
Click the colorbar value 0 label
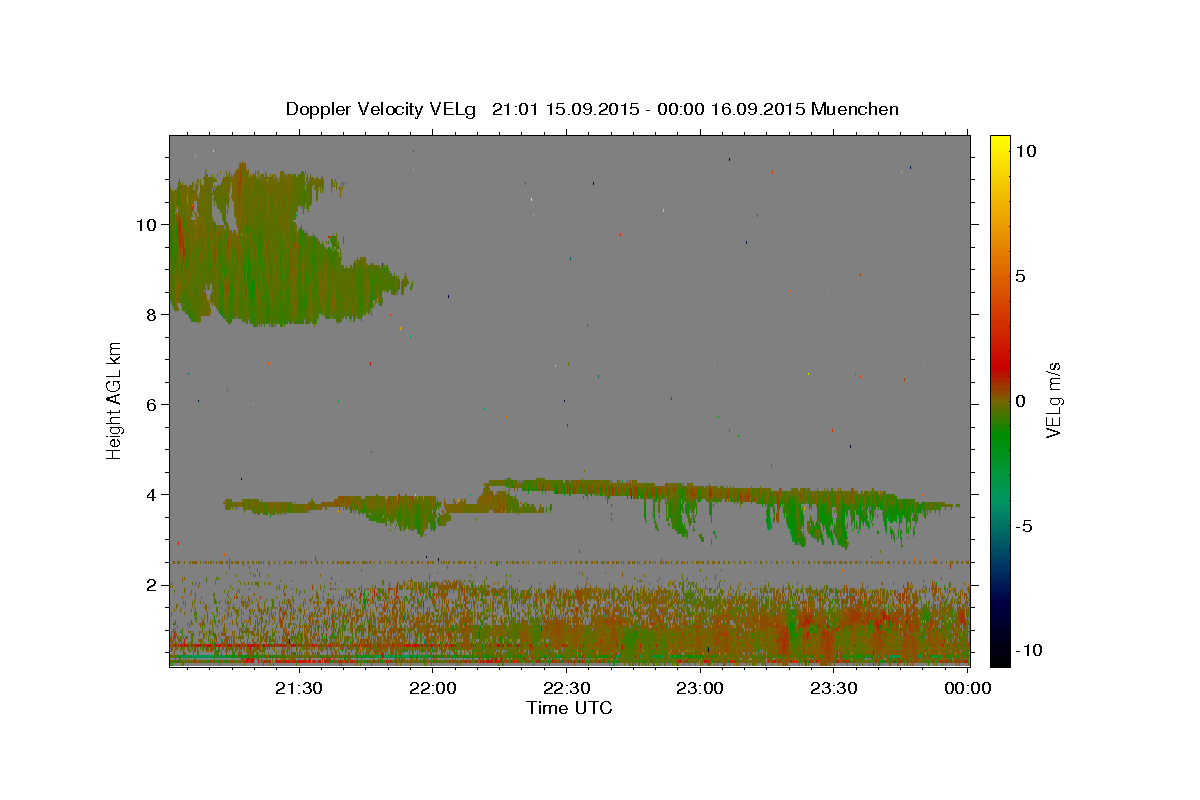tap(1020, 401)
